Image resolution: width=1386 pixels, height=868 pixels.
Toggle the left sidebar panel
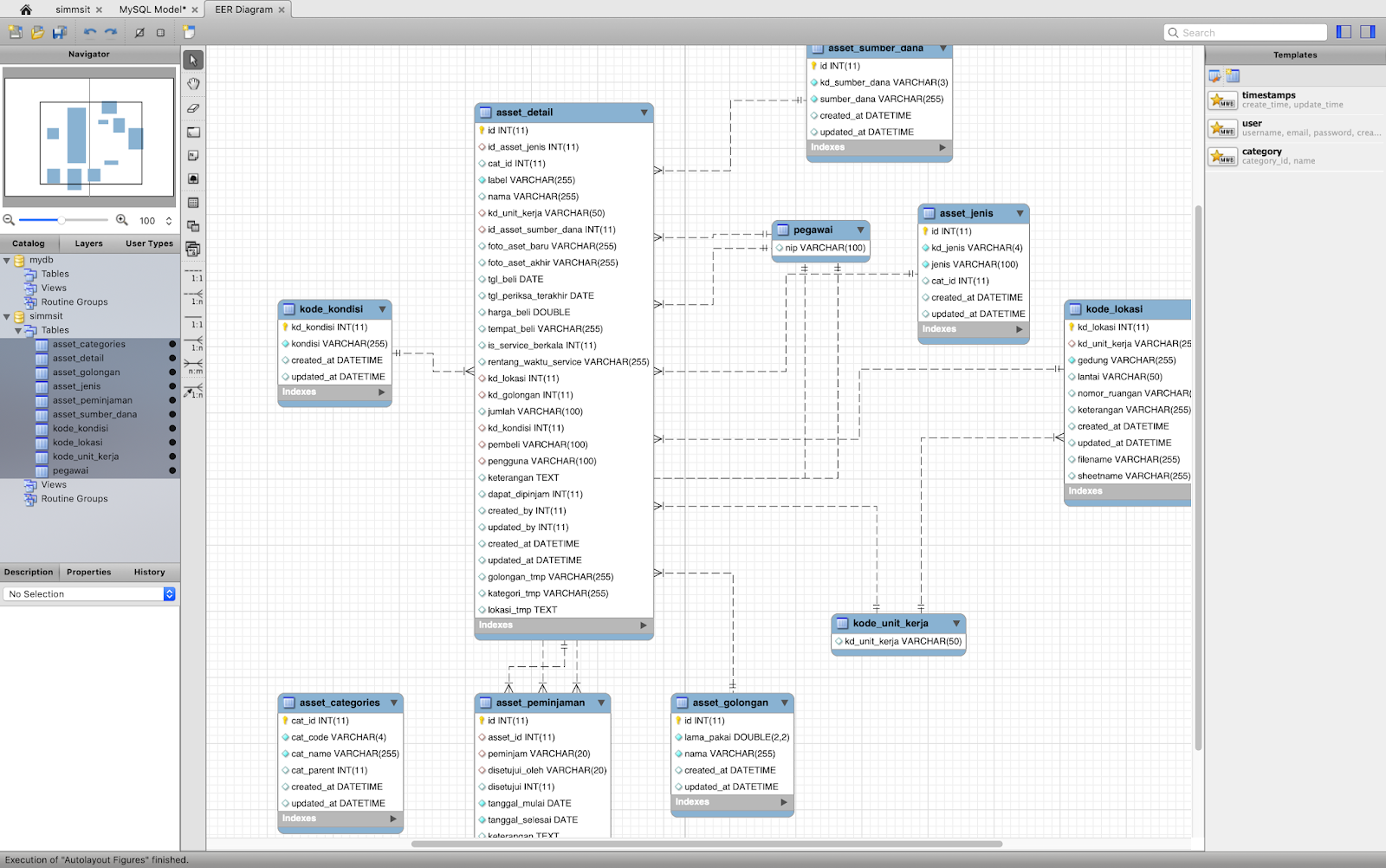tap(1344, 32)
